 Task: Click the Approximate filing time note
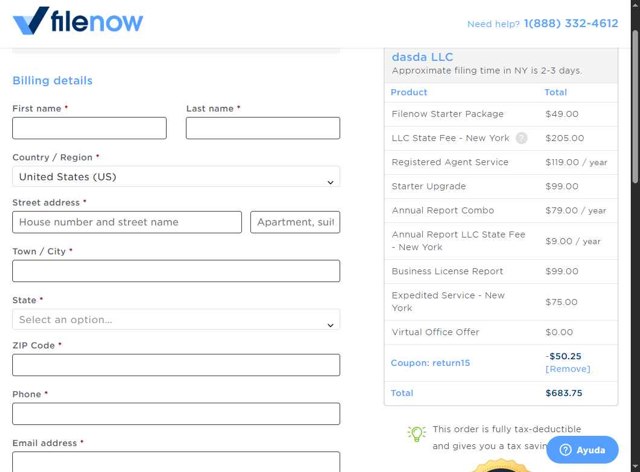pos(487,71)
